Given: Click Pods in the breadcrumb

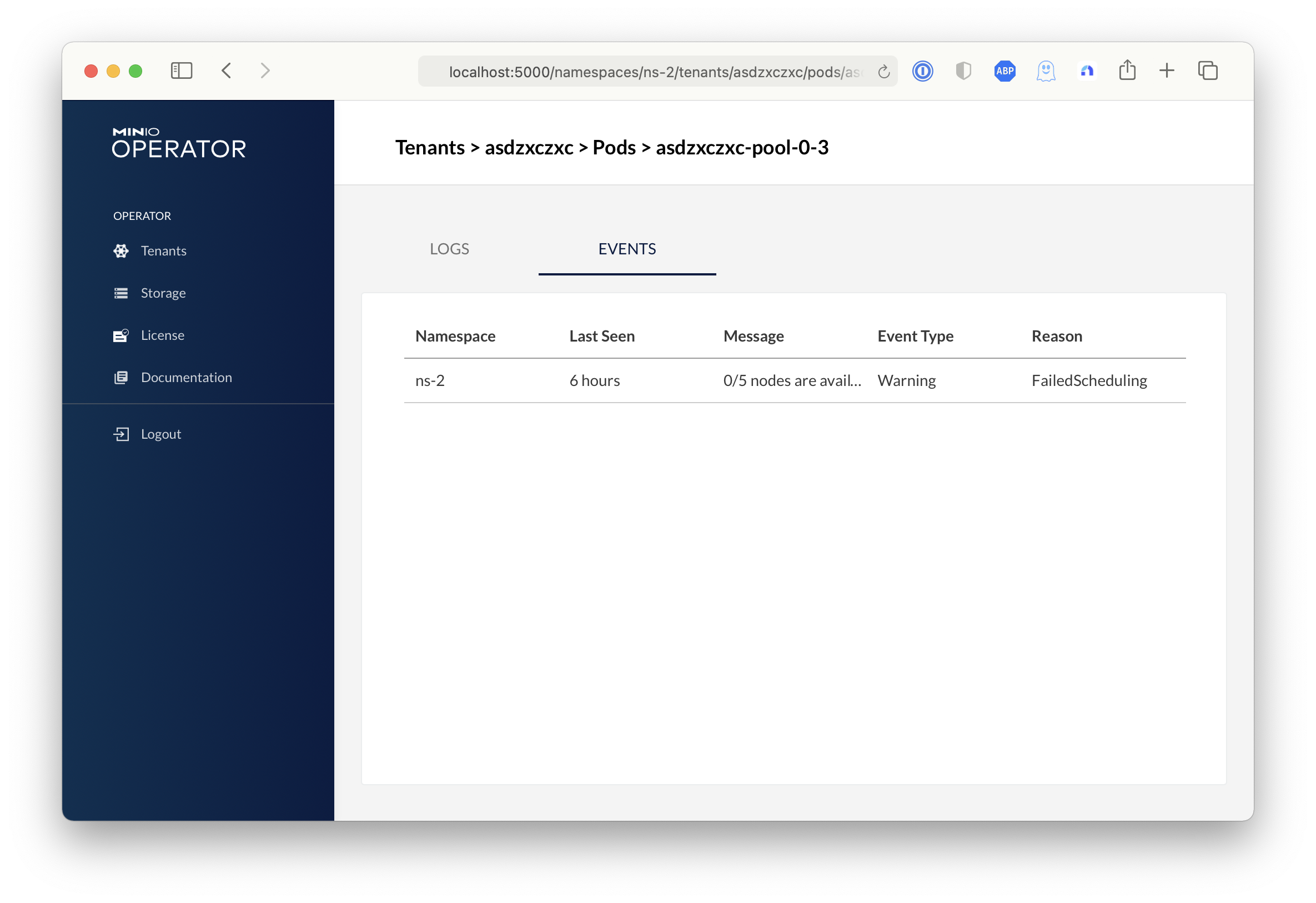Looking at the screenshot, I should coord(614,147).
